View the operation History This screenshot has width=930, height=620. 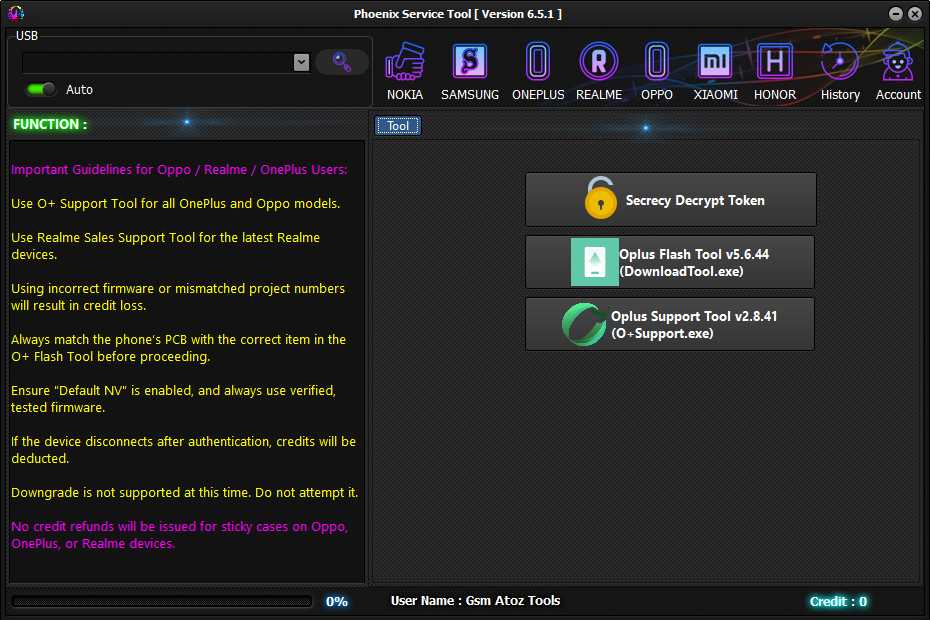(x=839, y=67)
